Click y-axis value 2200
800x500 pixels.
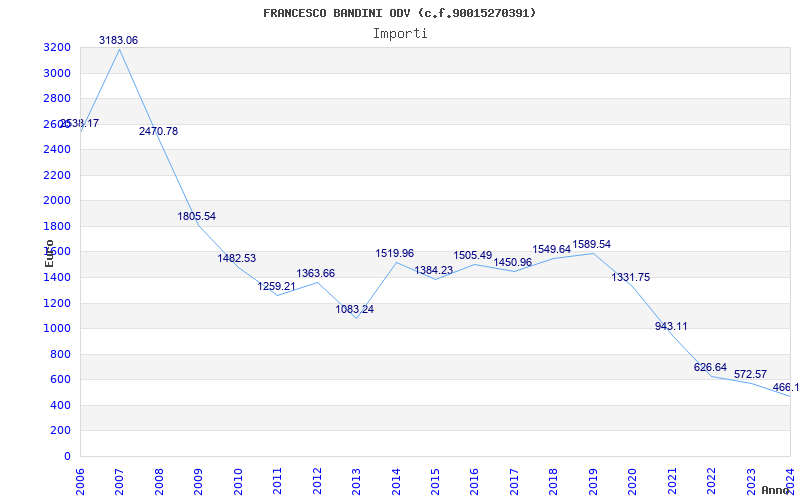click(57, 176)
